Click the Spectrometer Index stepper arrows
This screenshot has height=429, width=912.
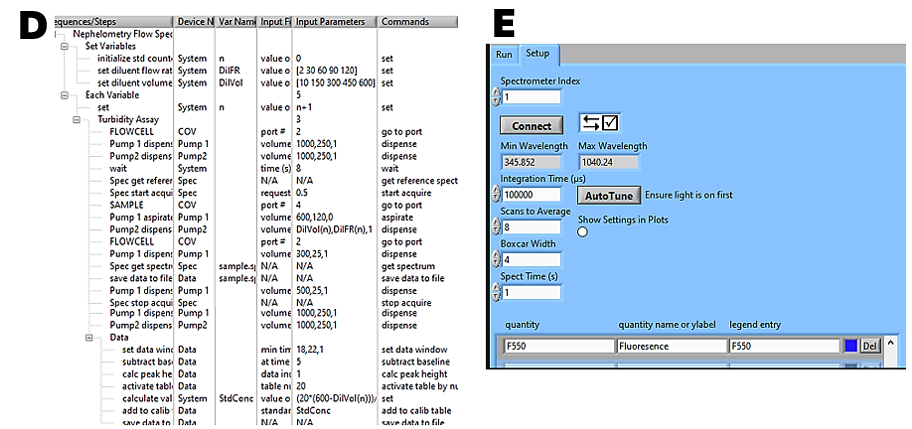click(496, 97)
